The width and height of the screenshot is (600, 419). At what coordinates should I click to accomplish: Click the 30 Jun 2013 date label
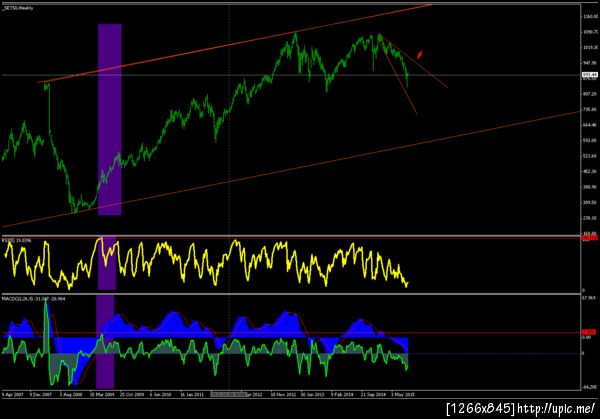click(313, 394)
